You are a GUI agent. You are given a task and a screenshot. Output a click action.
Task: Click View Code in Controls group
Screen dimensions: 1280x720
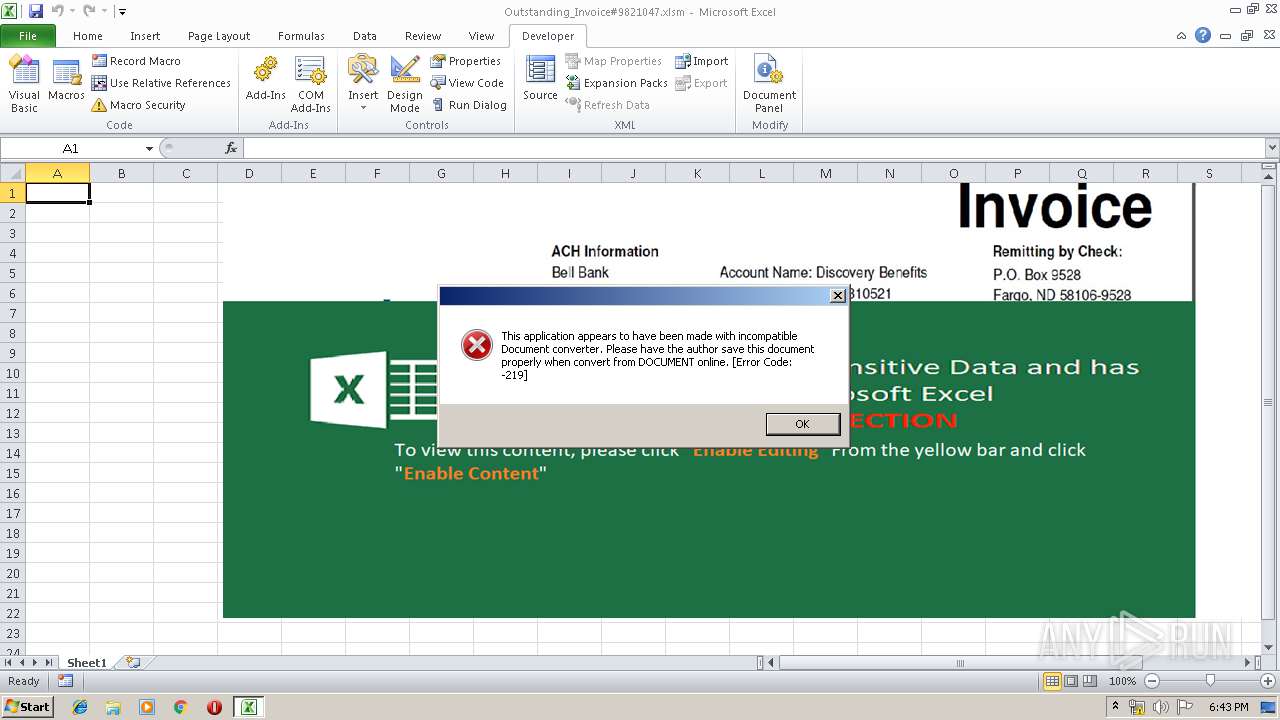click(467, 83)
